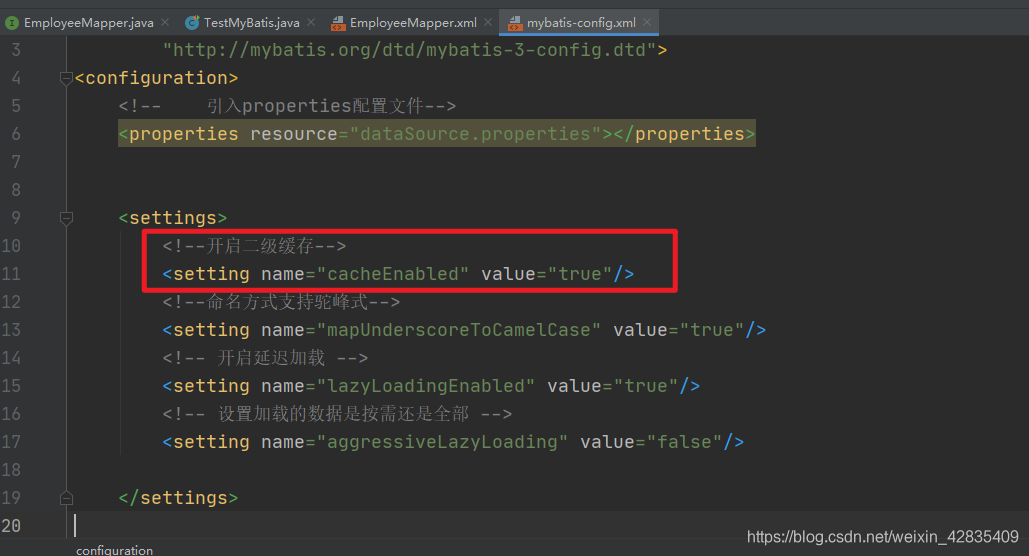Click the mapUnderscoreToCamelCase setting name
The width and height of the screenshot is (1029, 556).
click(459, 330)
